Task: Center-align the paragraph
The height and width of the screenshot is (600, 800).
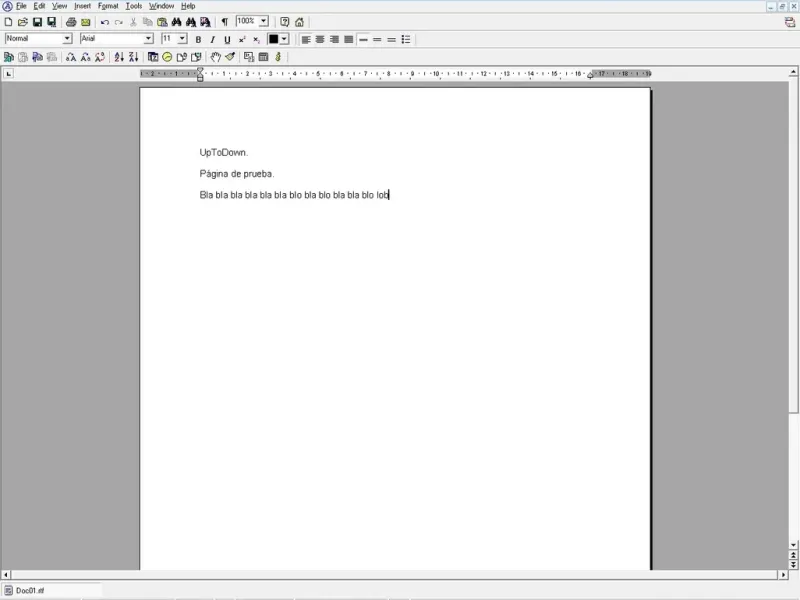Action: 320,39
